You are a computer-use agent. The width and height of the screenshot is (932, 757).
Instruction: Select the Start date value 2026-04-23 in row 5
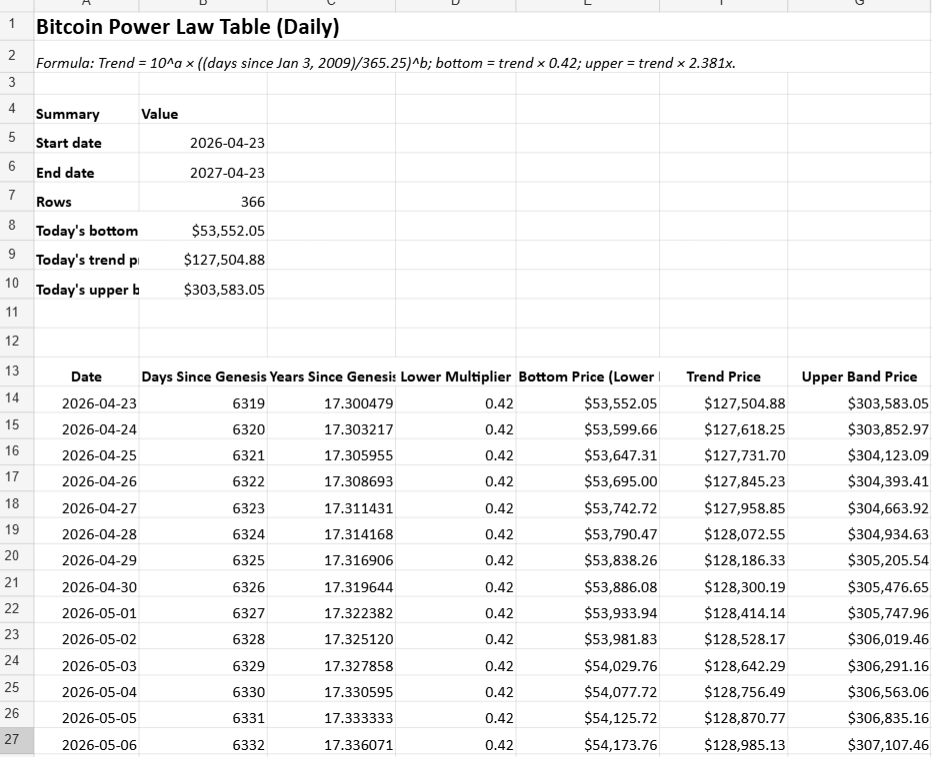coord(203,138)
